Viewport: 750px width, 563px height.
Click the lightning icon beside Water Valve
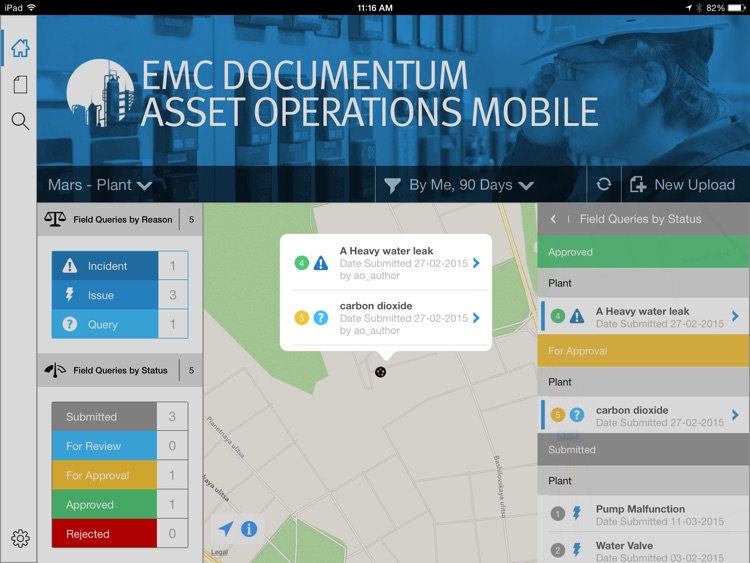577,550
